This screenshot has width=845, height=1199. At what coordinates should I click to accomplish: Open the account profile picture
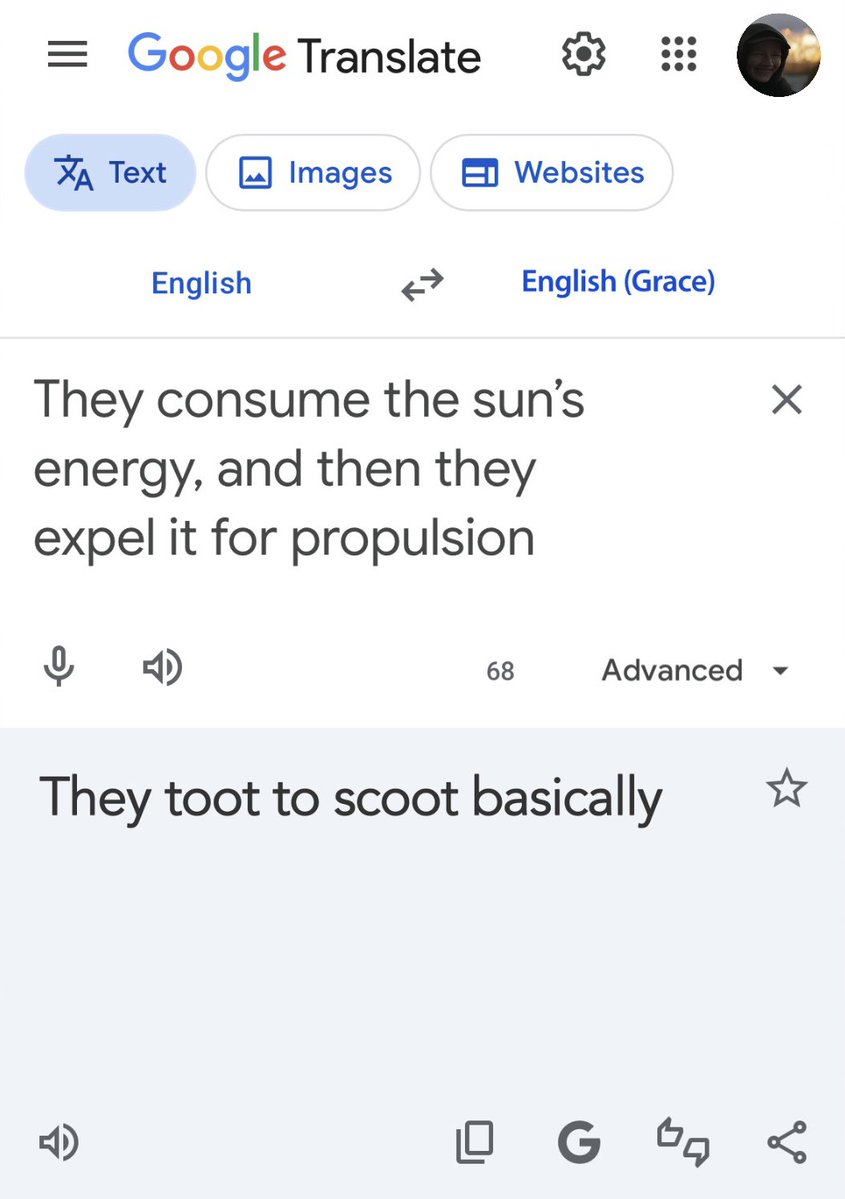778,55
